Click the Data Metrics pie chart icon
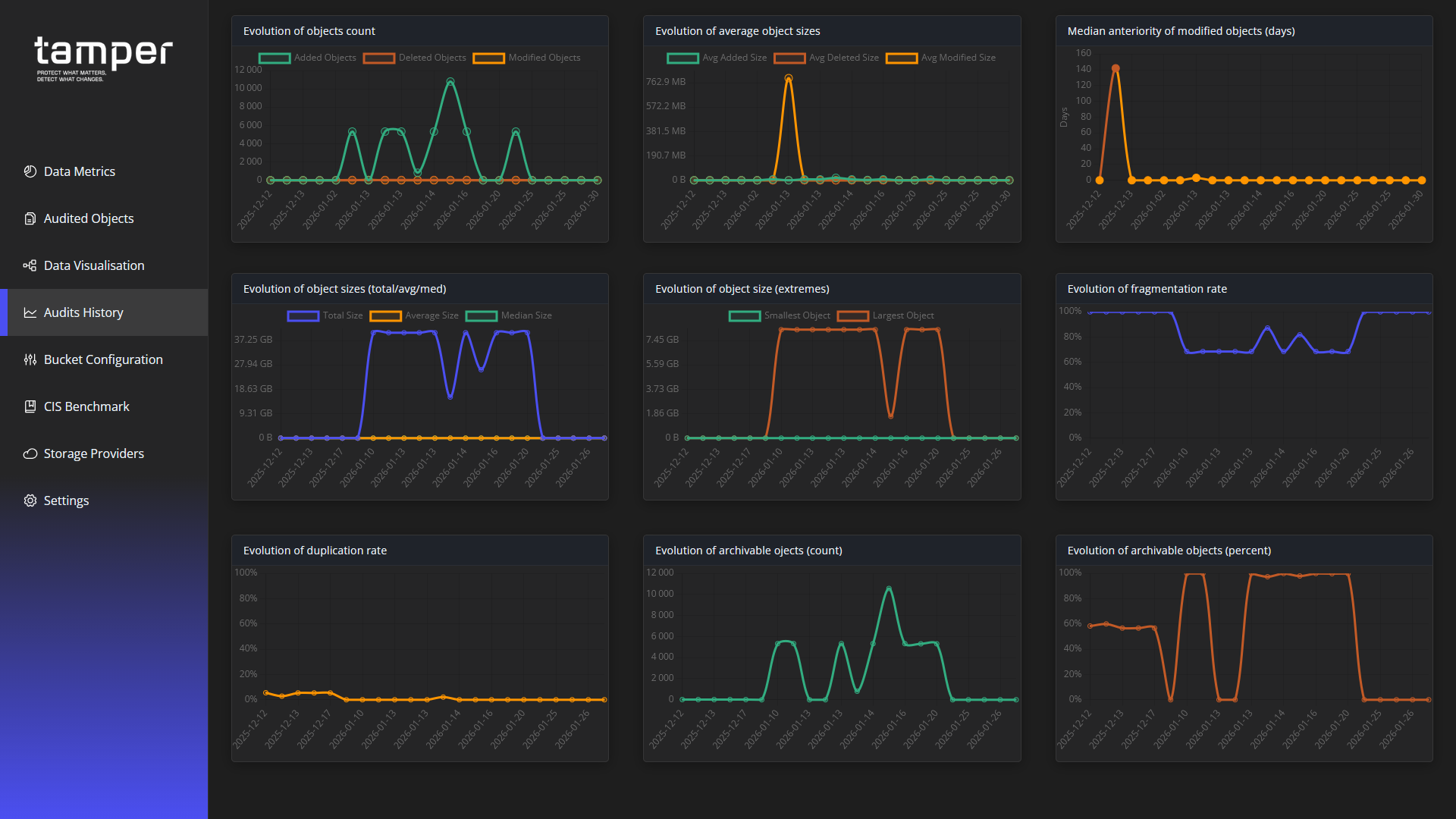The width and height of the screenshot is (1456, 819). pyautogui.click(x=30, y=171)
